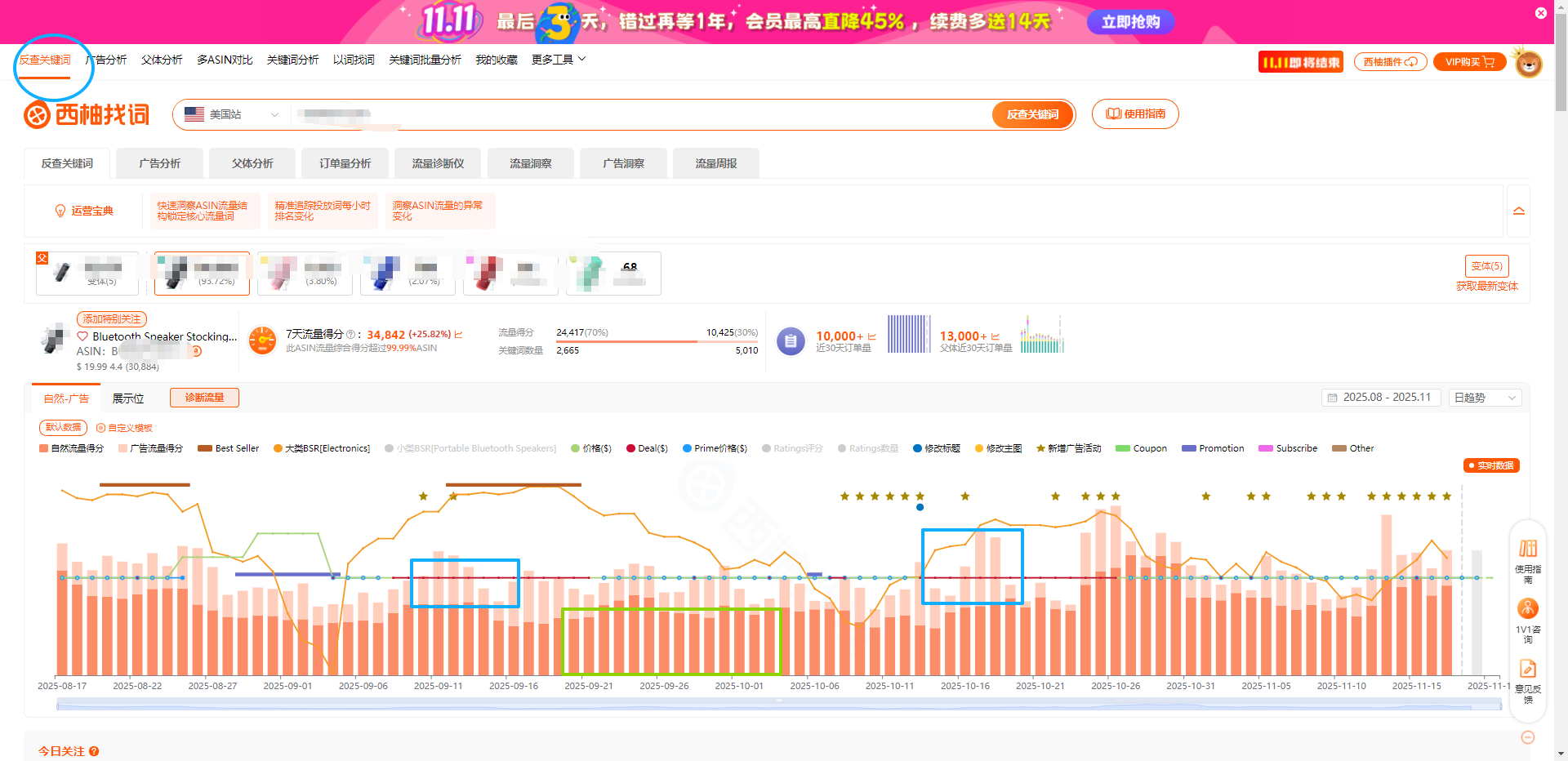Click the 7-day traffic score help icon

pyautogui.click(x=350, y=335)
